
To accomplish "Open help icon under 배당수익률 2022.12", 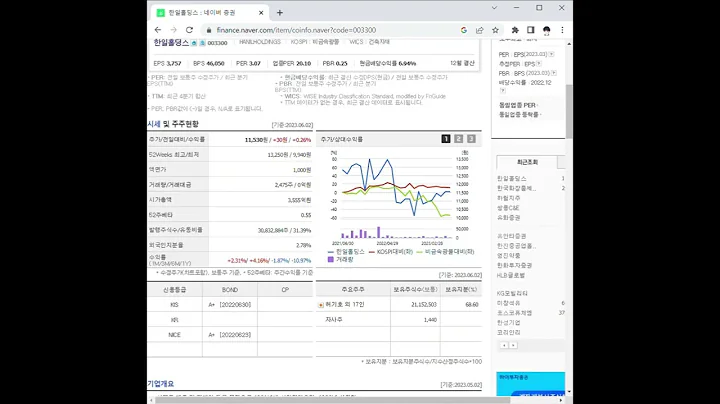I will point(502,90).
